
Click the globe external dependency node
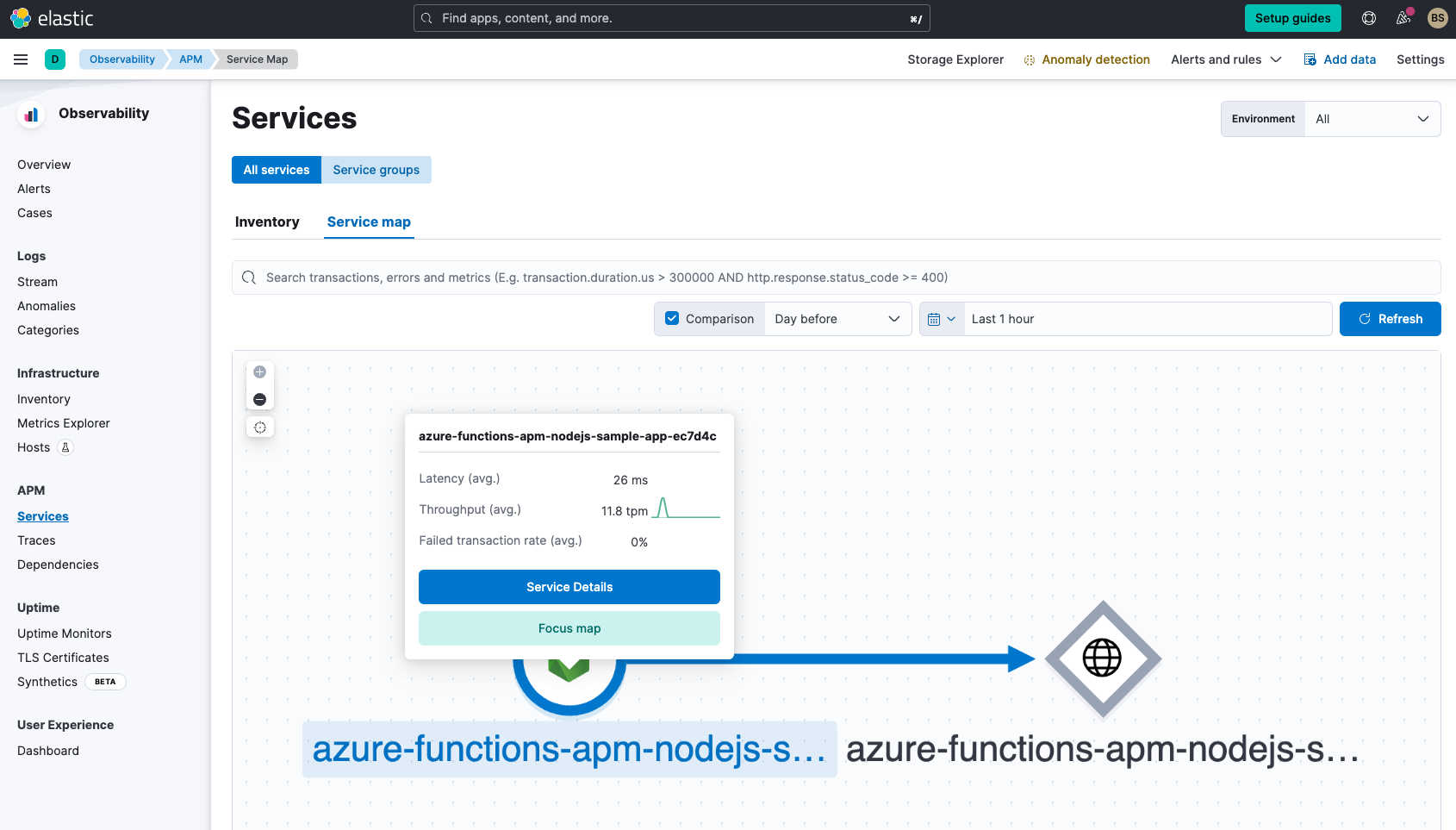point(1102,659)
